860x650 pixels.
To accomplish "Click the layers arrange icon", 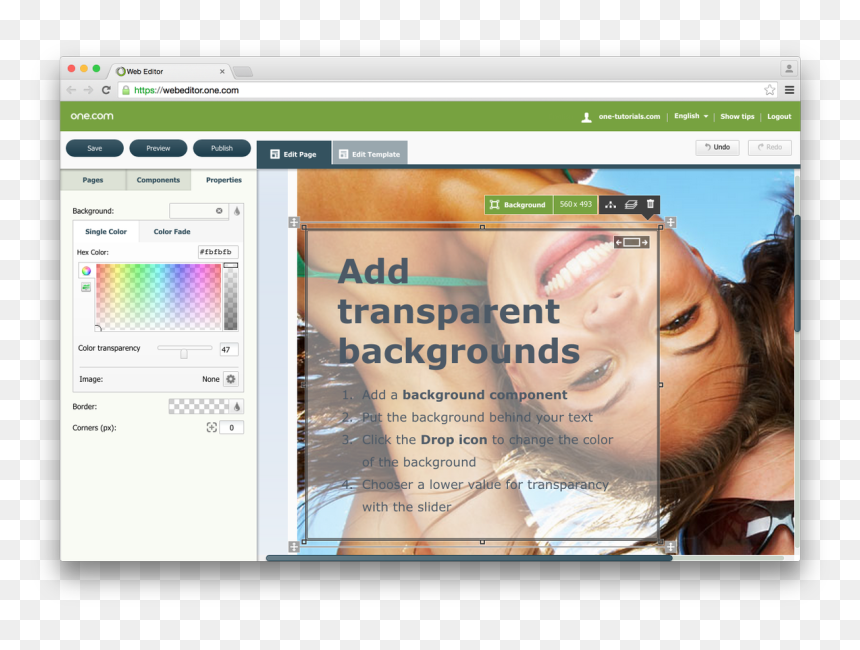I will [x=631, y=205].
